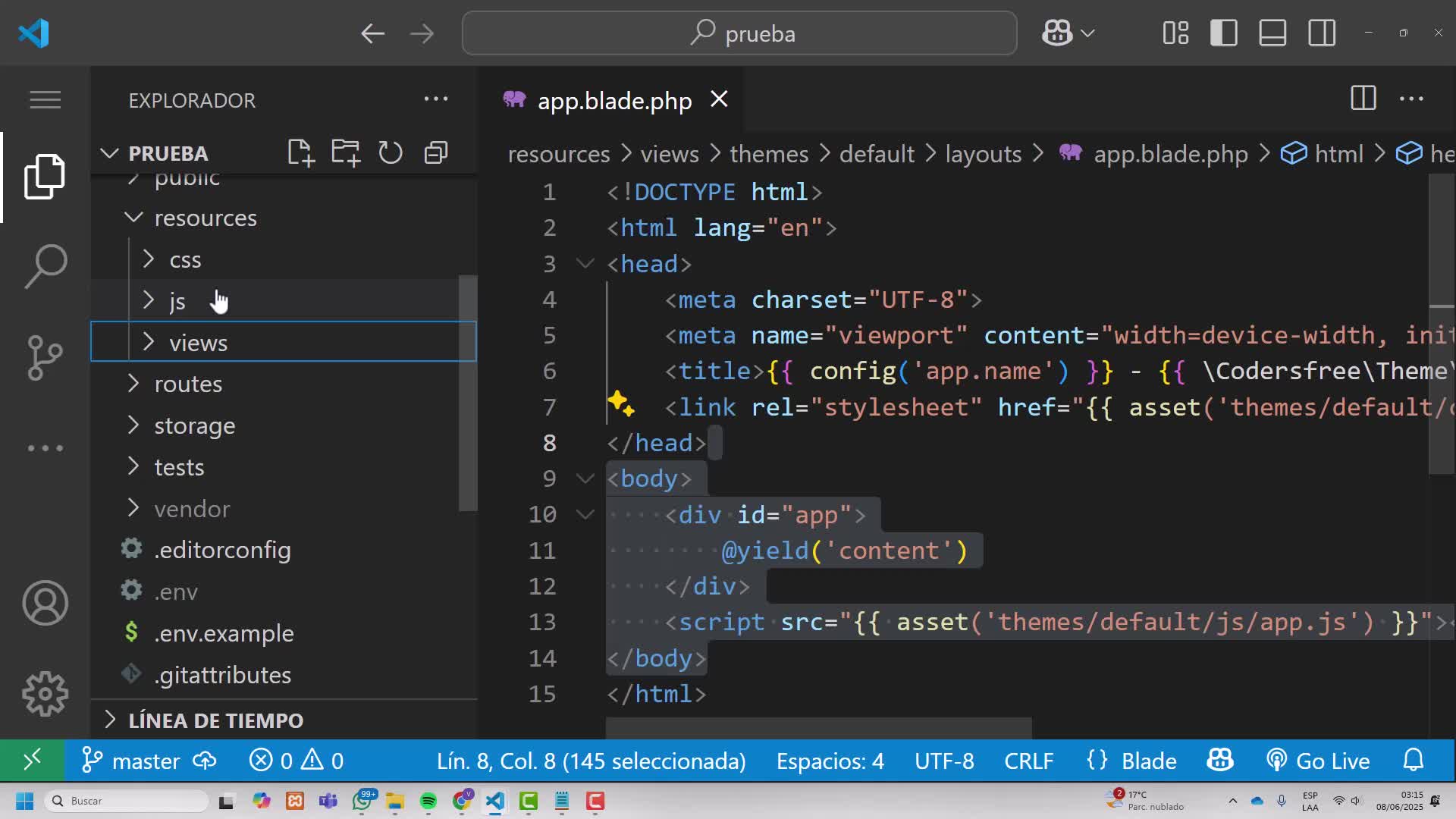Screen dimensions: 1456x819
Task: Click the editor horizontal scrollbar
Action: pyautogui.click(x=818, y=729)
